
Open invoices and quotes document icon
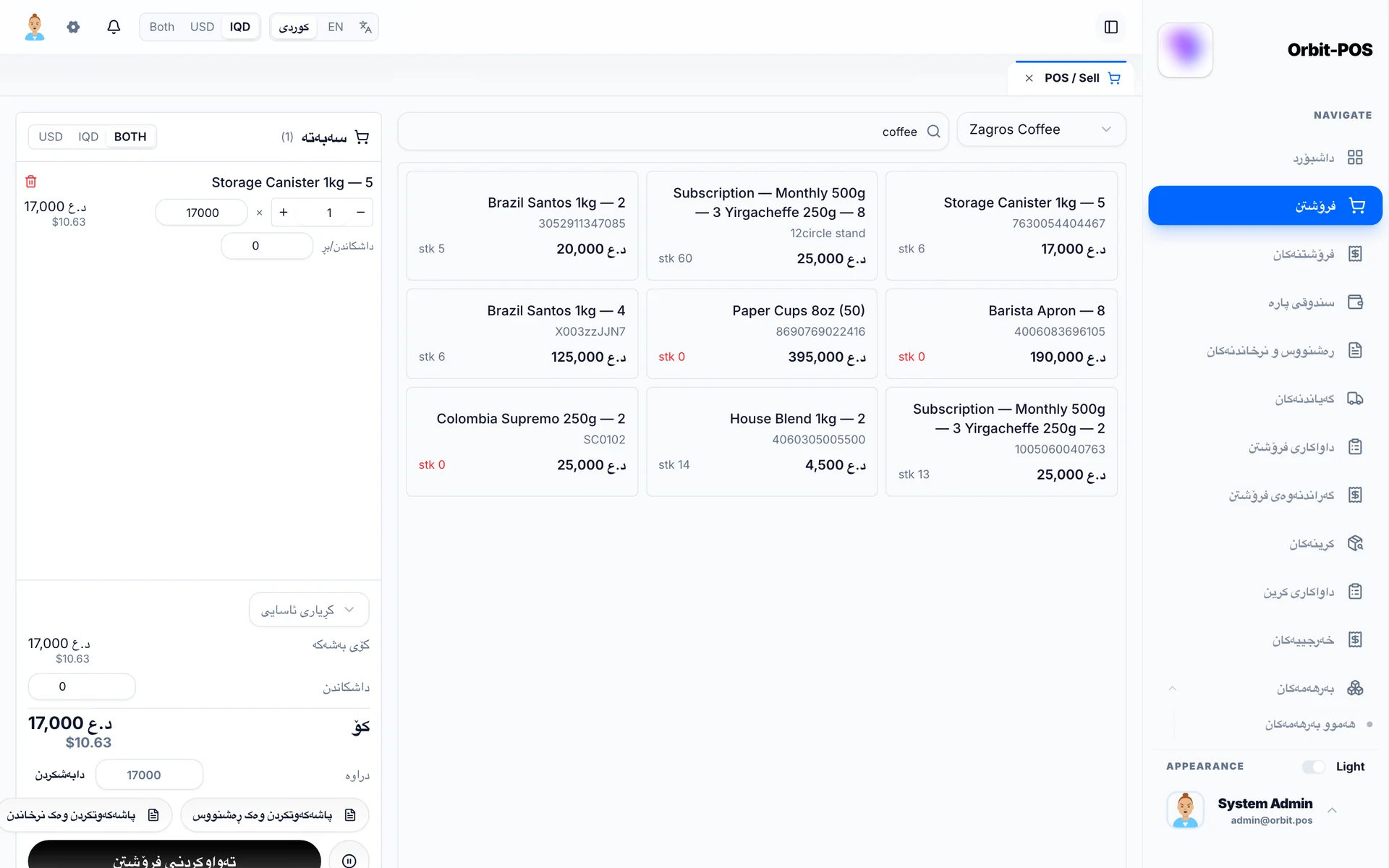(1355, 350)
